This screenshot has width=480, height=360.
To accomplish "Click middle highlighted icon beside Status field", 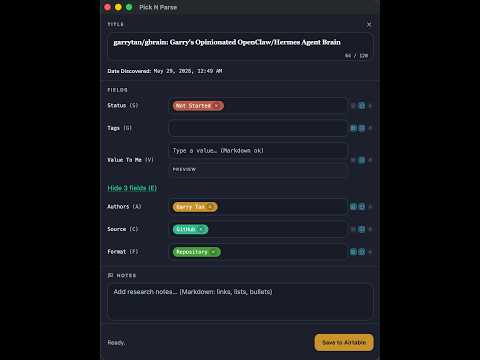I will (361, 106).
